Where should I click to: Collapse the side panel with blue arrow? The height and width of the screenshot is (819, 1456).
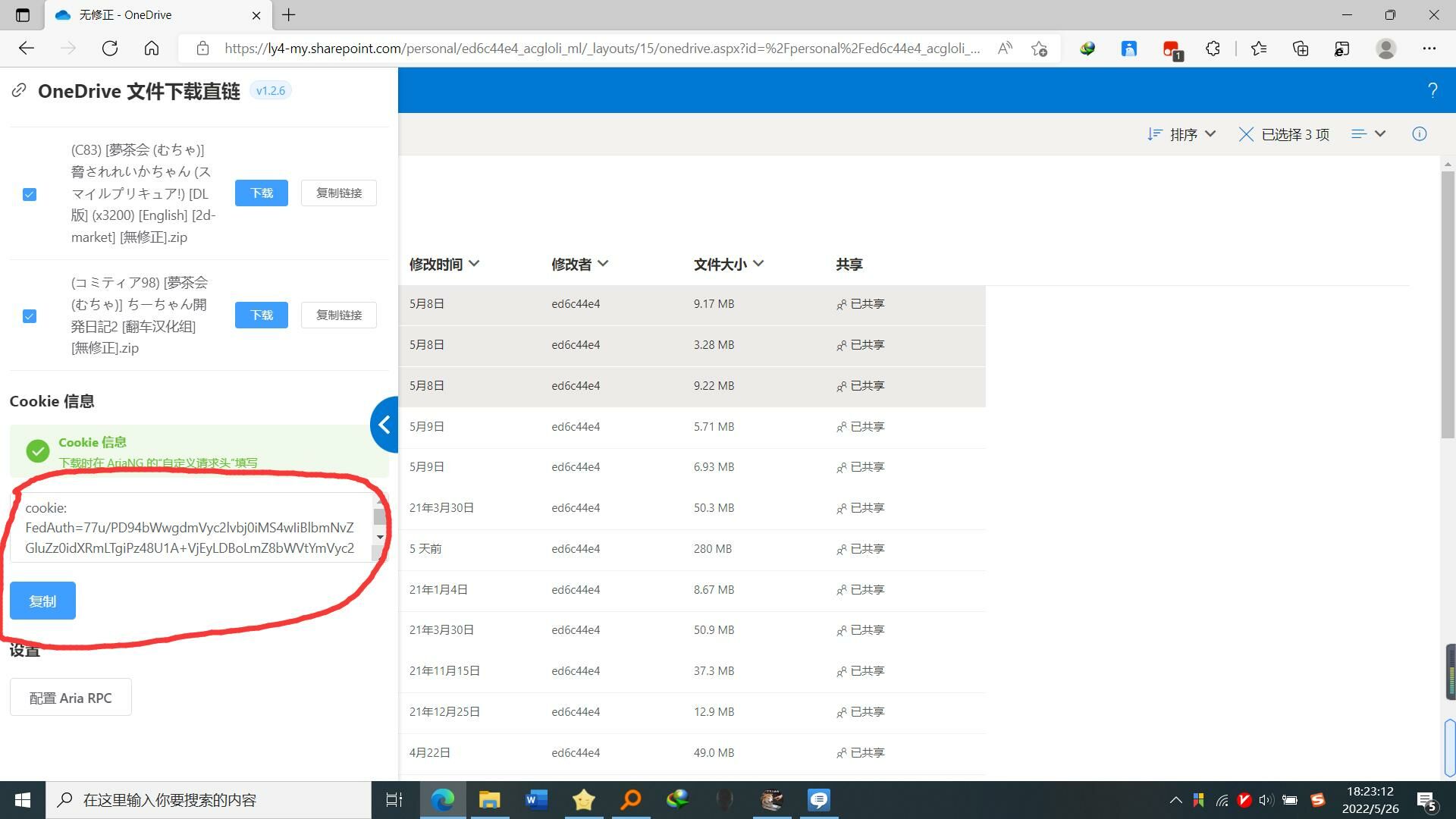(x=384, y=425)
